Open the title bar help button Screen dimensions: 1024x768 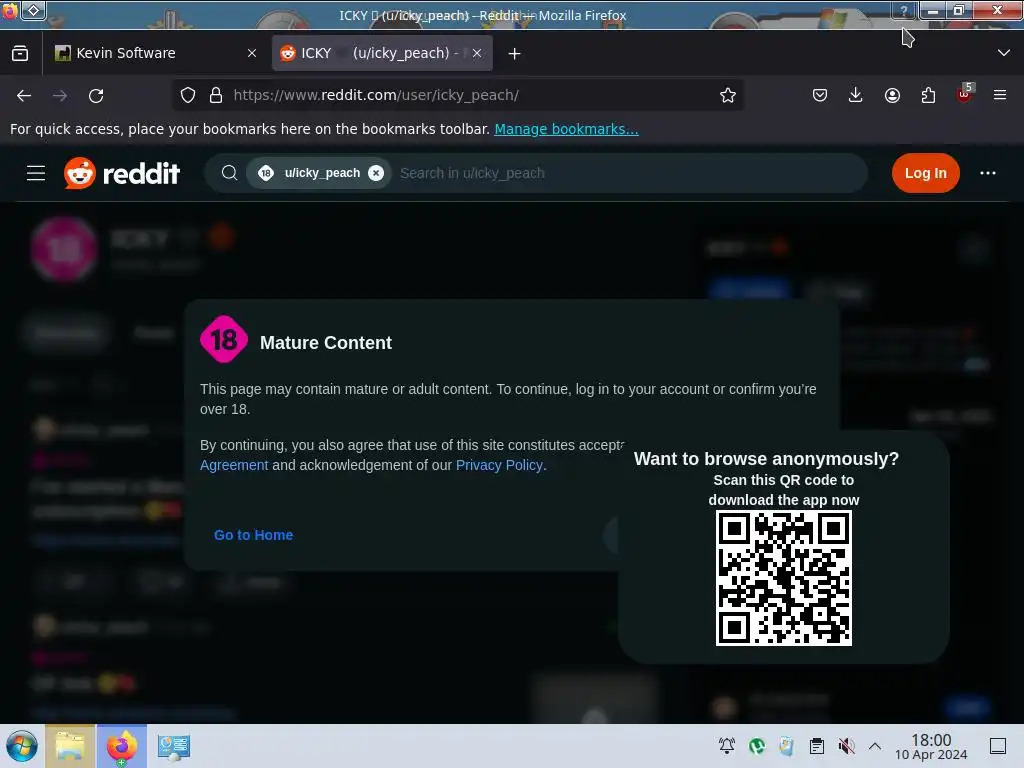click(904, 10)
